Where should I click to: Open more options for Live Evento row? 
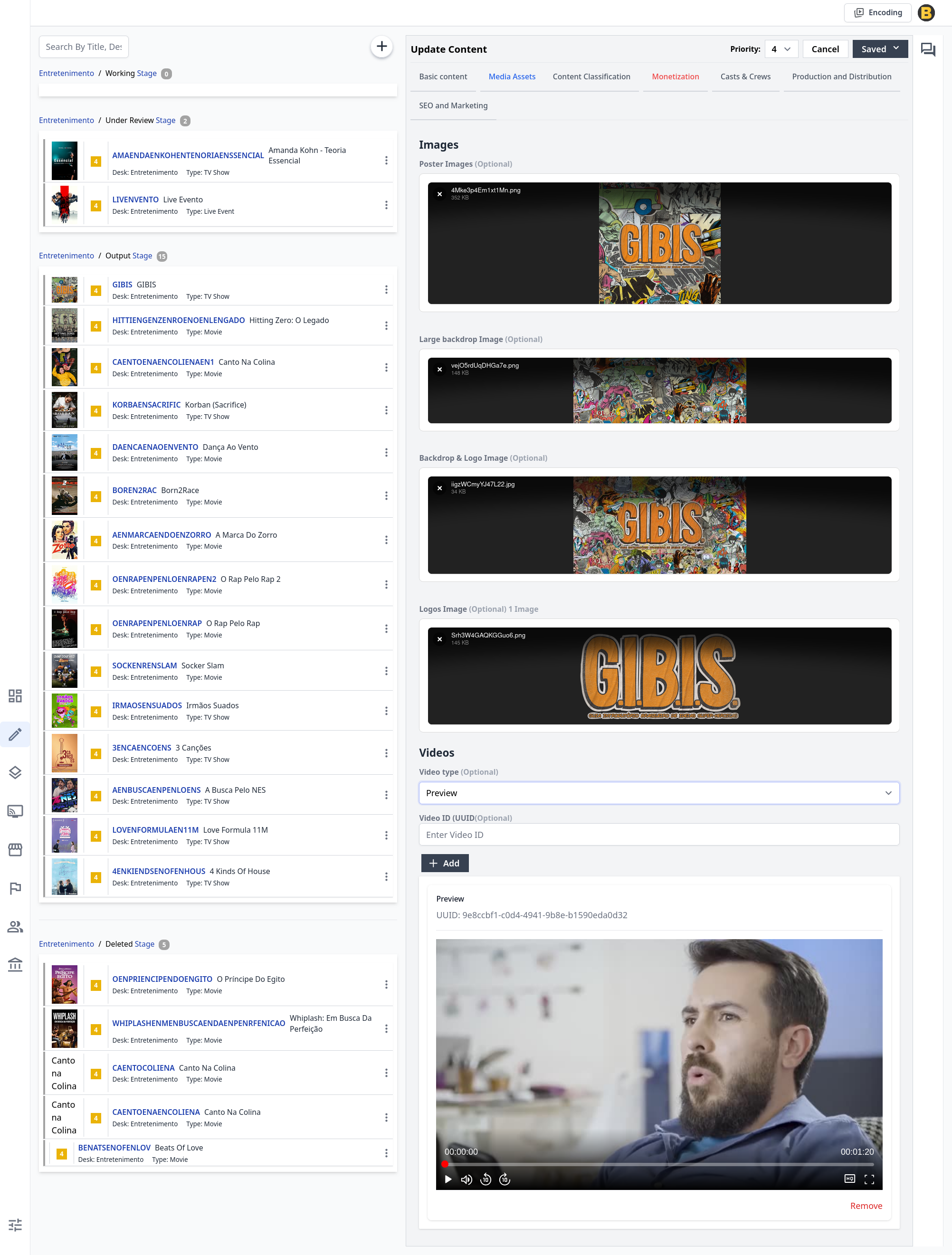click(x=386, y=205)
